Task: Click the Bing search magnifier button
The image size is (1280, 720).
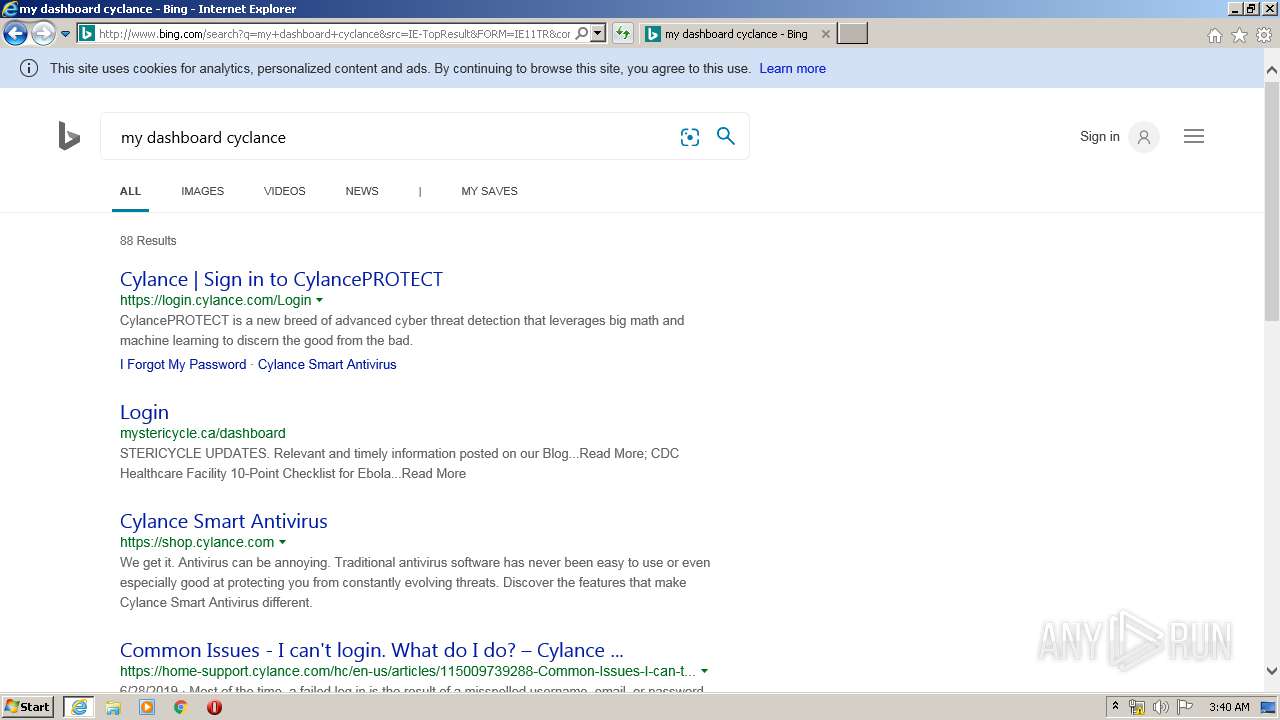Action: click(726, 136)
